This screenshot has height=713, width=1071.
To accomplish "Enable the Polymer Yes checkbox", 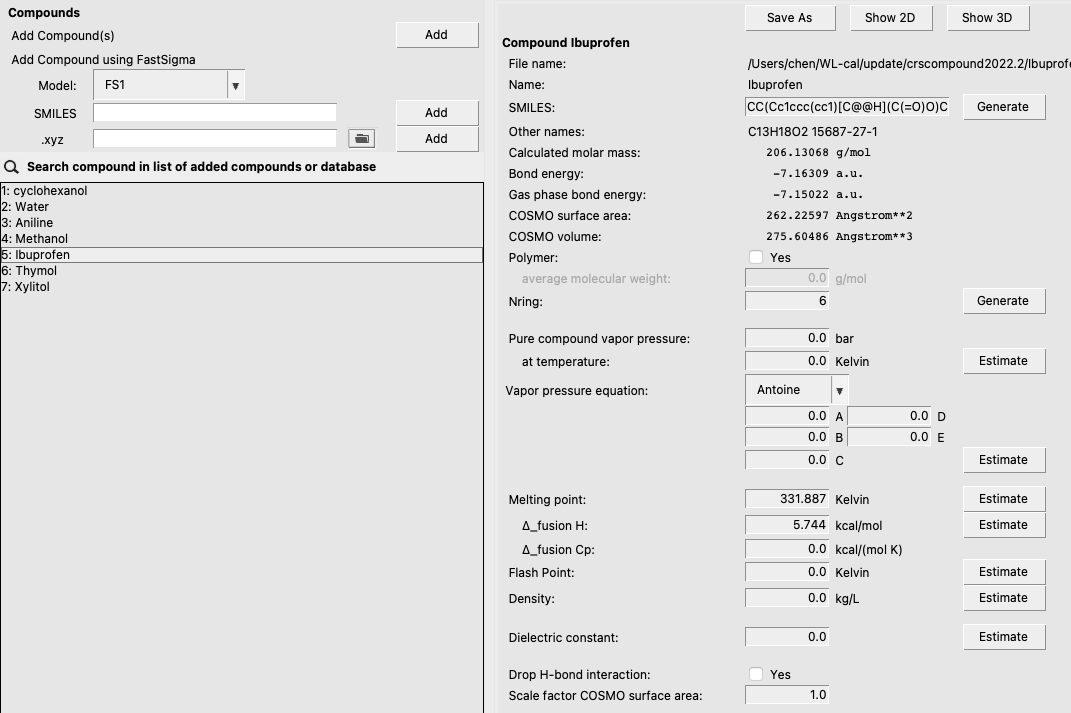I will [x=756, y=258].
